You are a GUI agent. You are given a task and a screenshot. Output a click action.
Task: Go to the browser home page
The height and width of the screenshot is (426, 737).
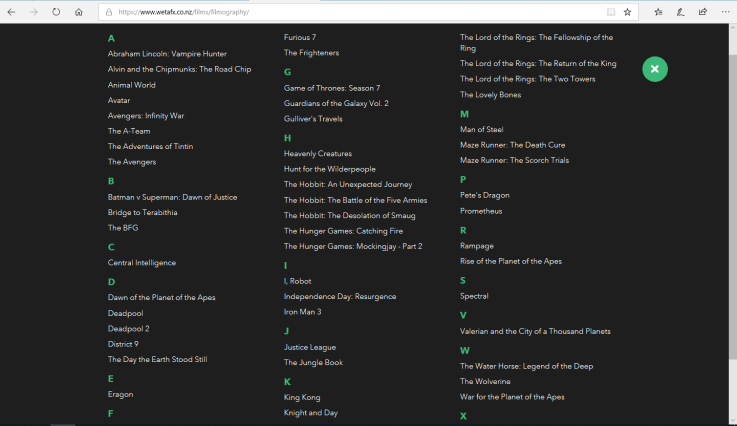click(x=78, y=12)
